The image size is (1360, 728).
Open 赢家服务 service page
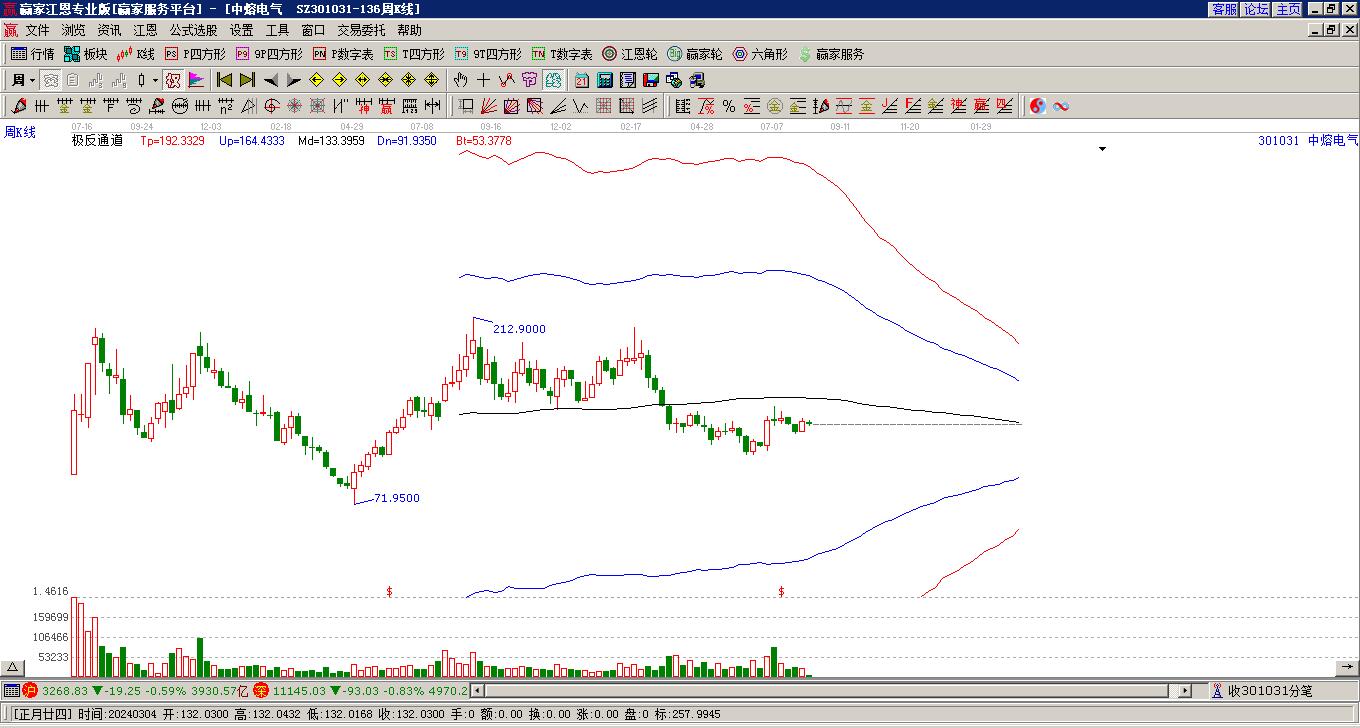tap(830, 54)
